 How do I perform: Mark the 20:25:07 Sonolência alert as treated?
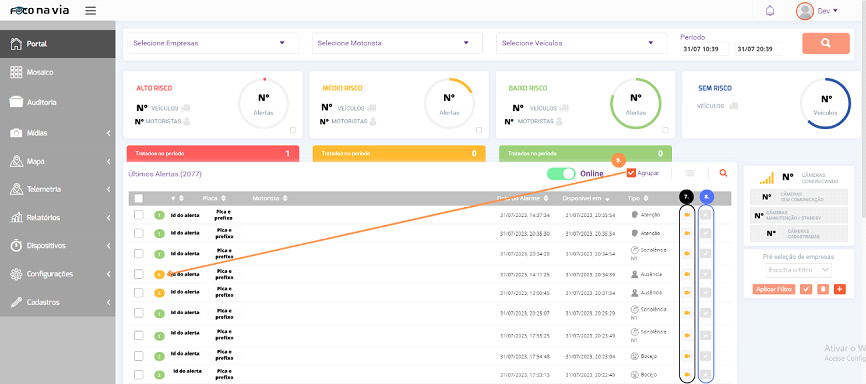click(705, 313)
